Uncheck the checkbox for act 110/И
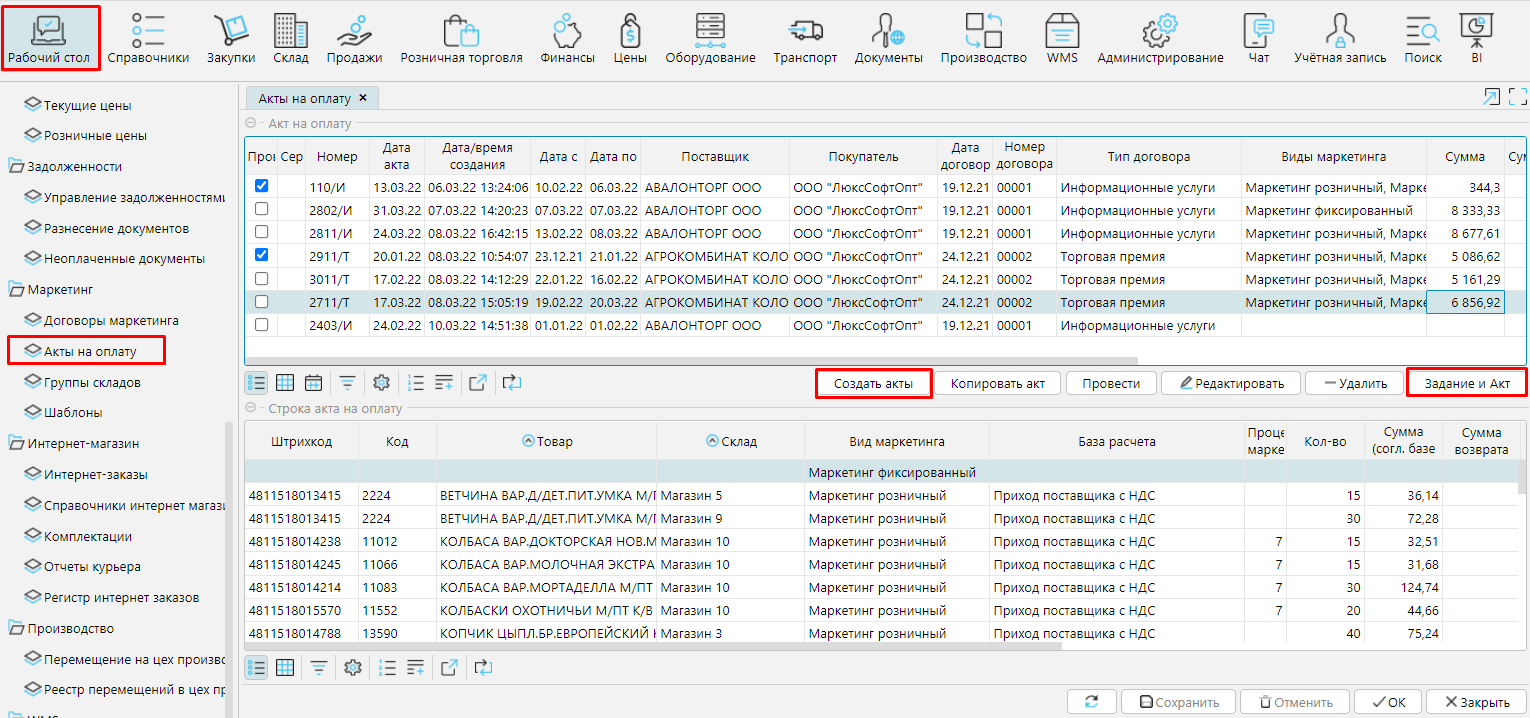The height and width of the screenshot is (718, 1530). pos(261,186)
